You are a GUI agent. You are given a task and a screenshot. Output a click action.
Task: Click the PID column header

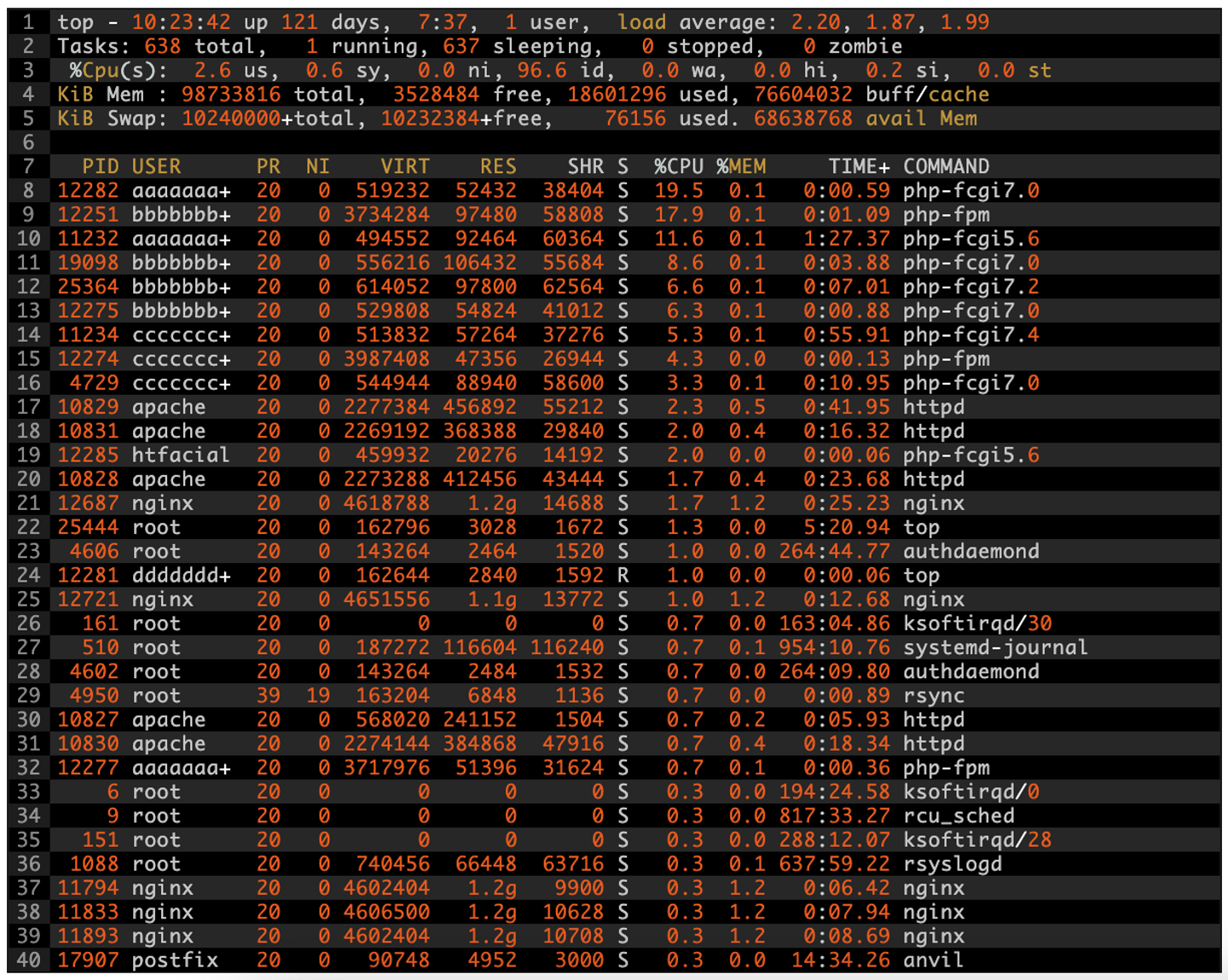tap(101, 166)
